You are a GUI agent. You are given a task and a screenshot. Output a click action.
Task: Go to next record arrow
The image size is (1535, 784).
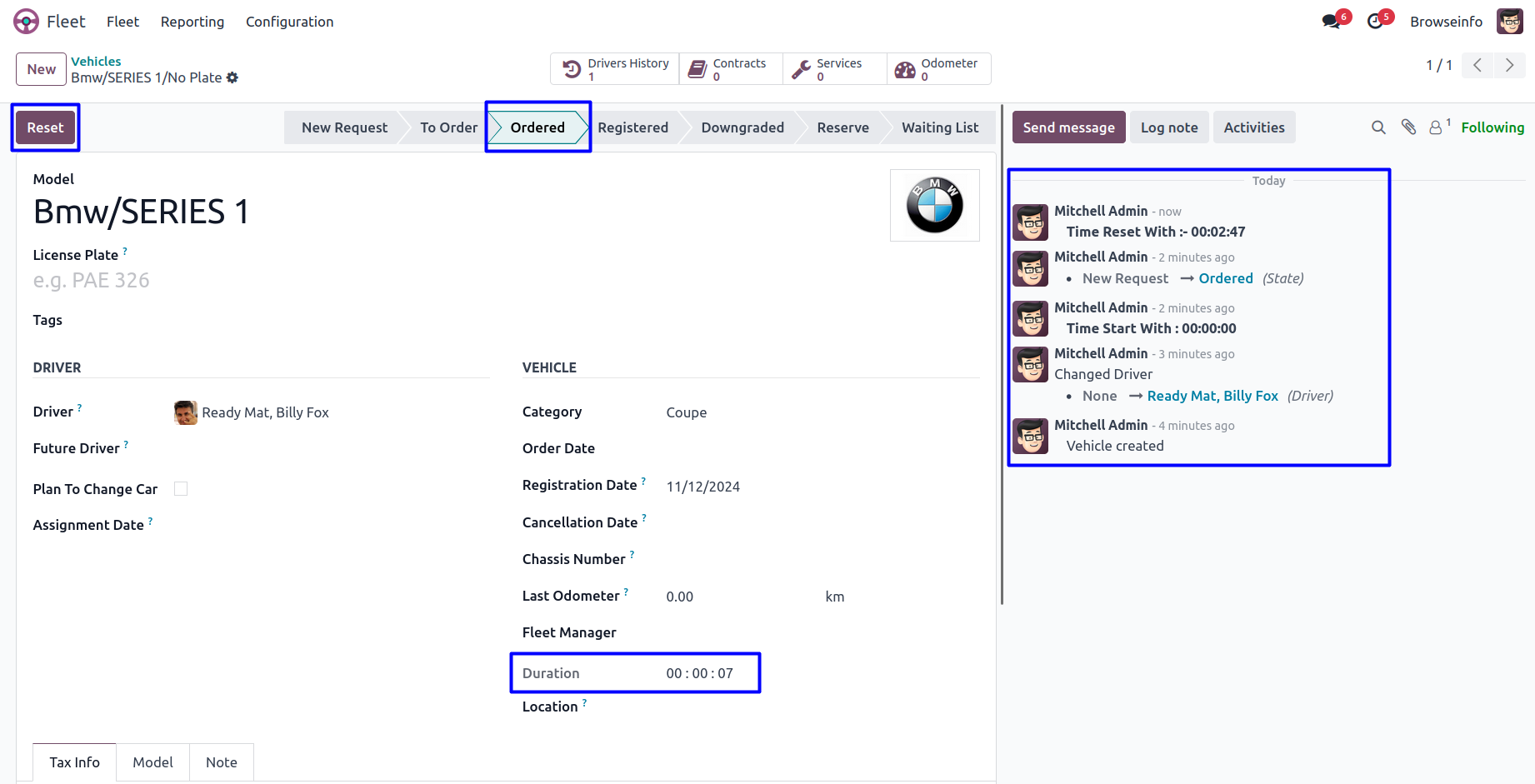tap(1509, 65)
